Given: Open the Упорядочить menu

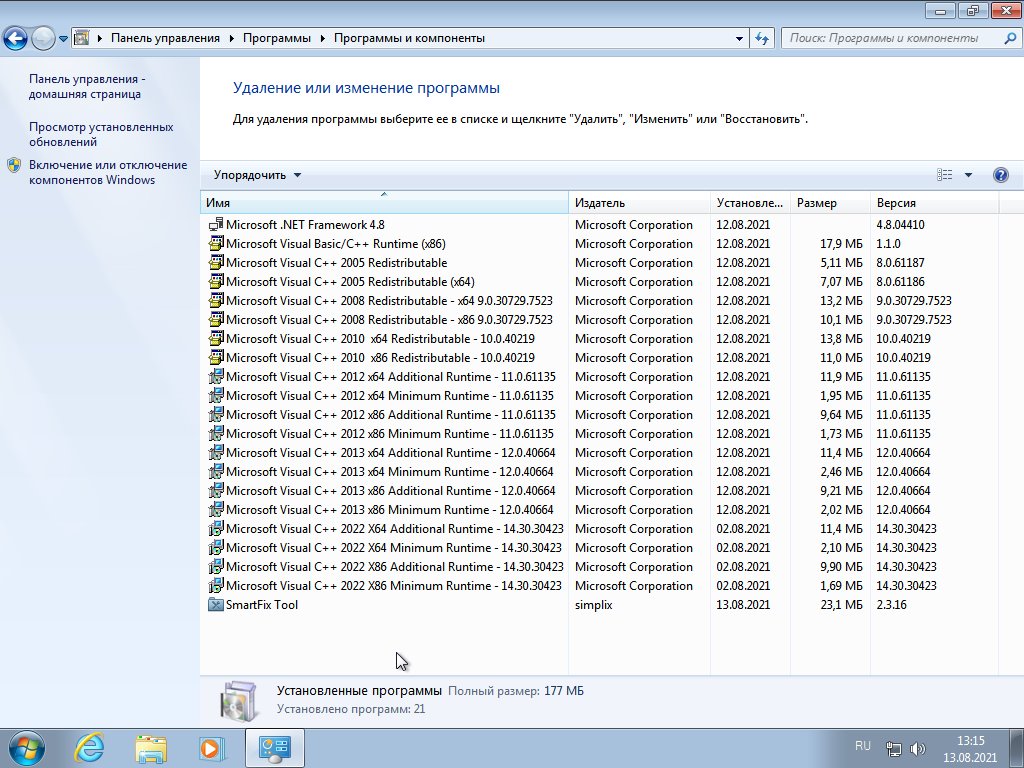Looking at the screenshot, I should coord(257,175).
